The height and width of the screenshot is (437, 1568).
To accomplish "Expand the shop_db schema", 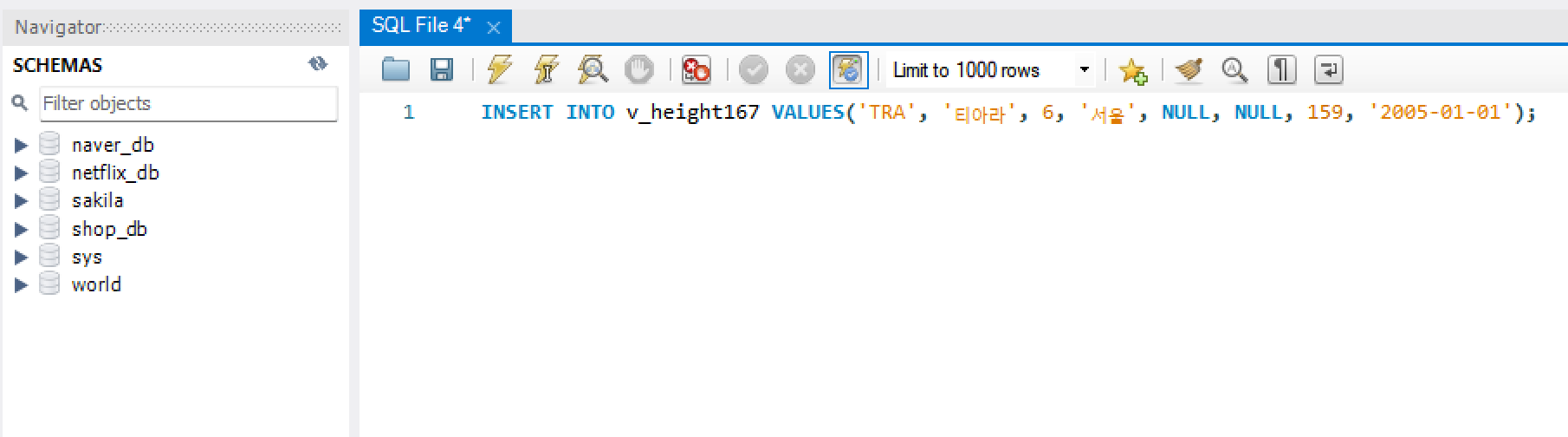I will click(x=21, y=229).
